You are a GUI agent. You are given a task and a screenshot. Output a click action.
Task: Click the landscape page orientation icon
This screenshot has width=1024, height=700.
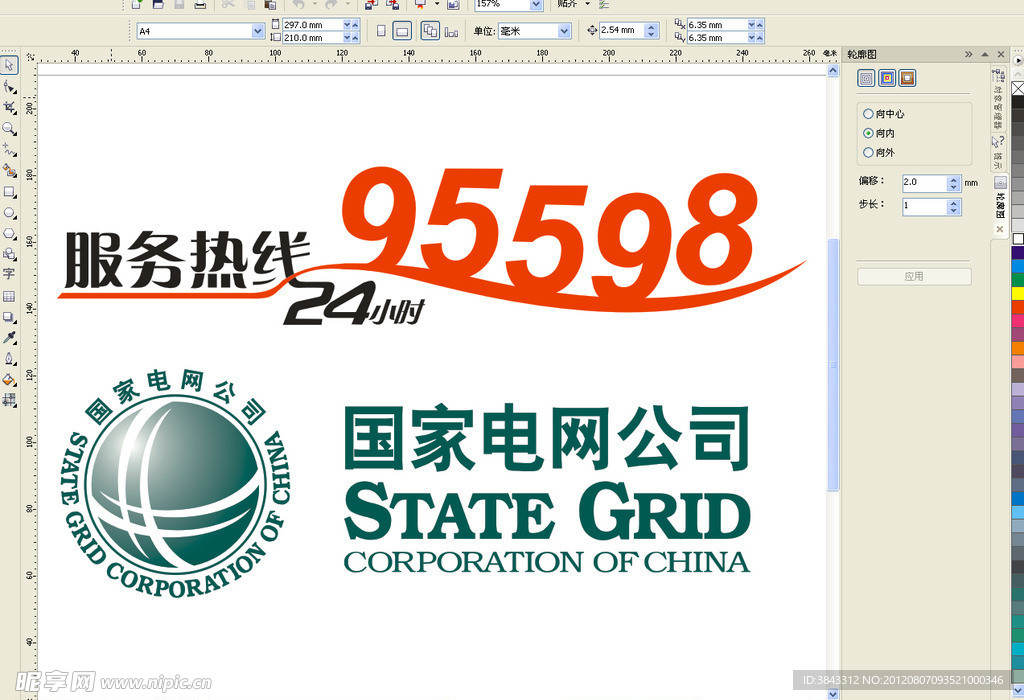pyautogui.click(x=401, y=31)
